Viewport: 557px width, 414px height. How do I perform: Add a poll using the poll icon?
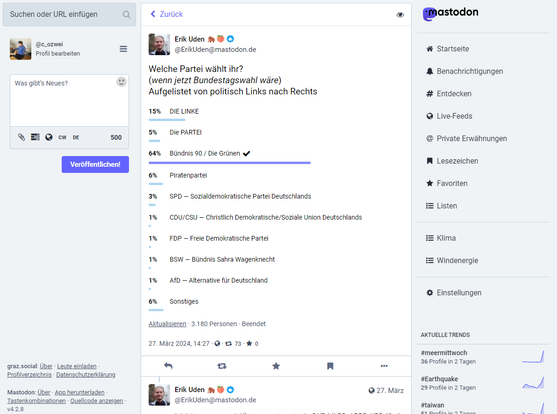coord(35,137)
